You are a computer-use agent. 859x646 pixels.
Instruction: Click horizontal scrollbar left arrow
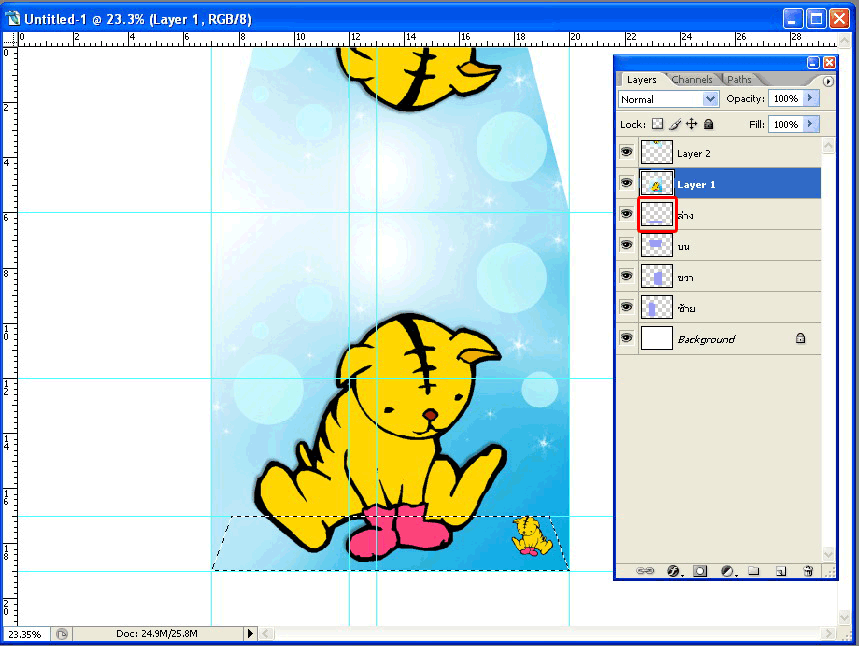pyautogui.click(x=266, y=634)
